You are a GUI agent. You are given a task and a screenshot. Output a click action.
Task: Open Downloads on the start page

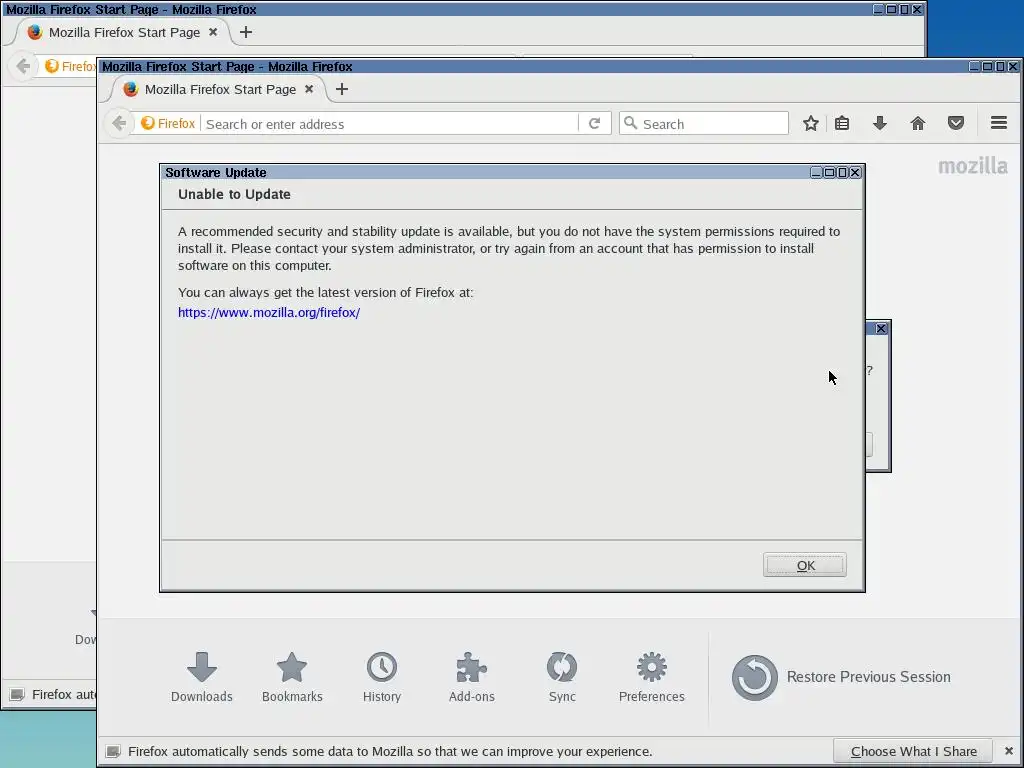[202, 677]
